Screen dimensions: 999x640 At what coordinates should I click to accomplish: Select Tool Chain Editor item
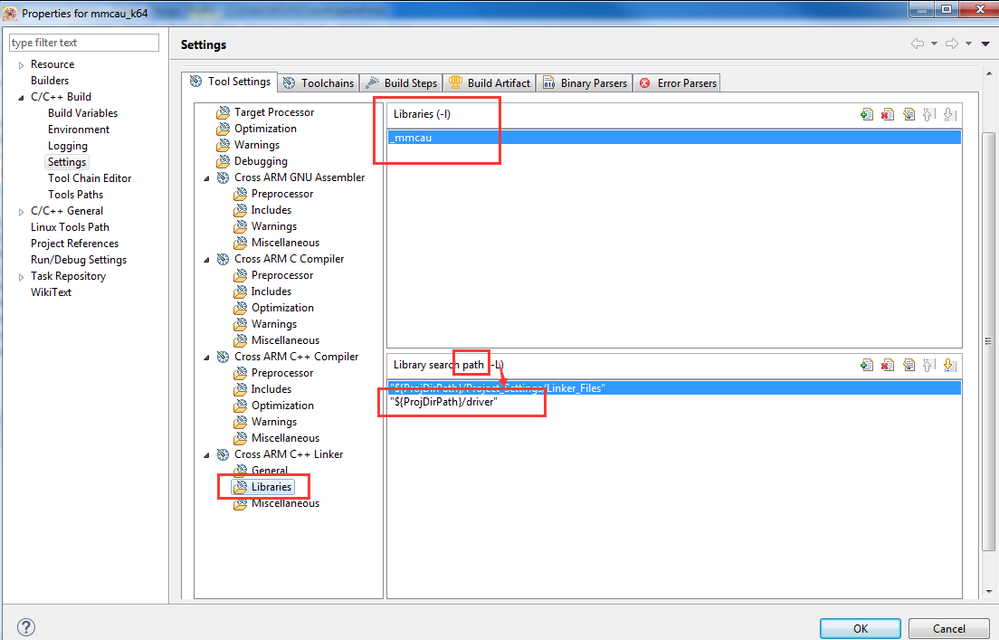point(89,178)
